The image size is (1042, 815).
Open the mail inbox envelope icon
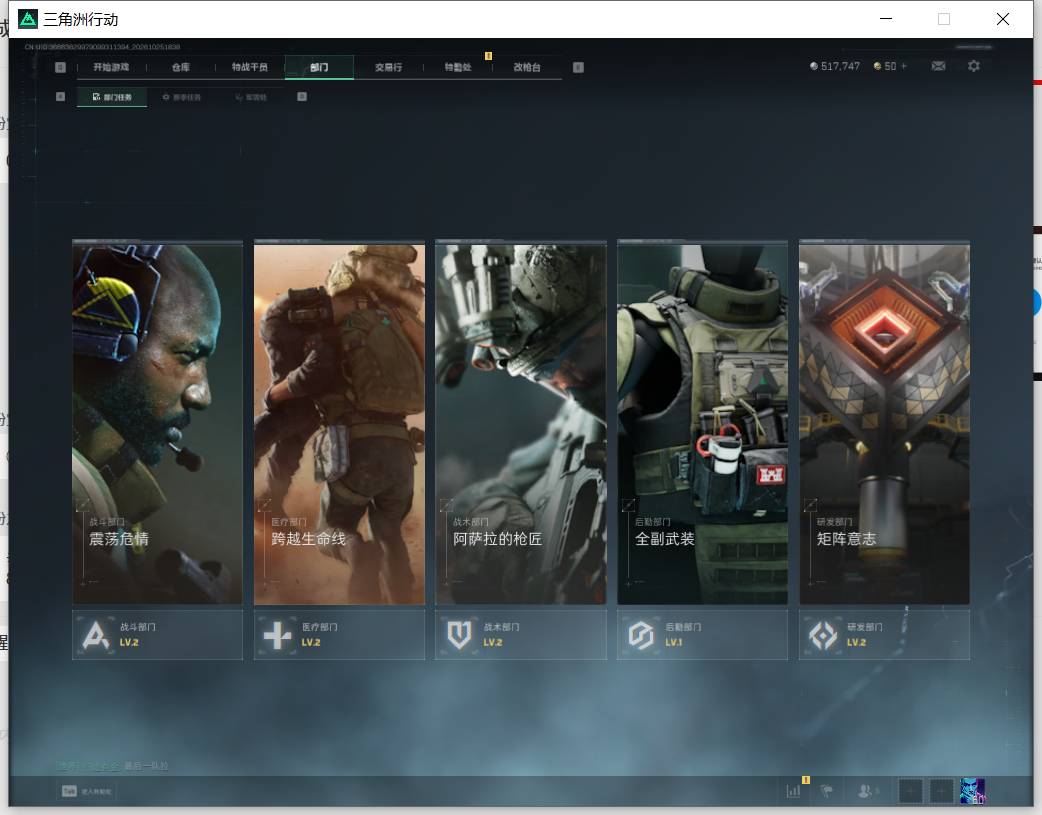coord(938,66)
